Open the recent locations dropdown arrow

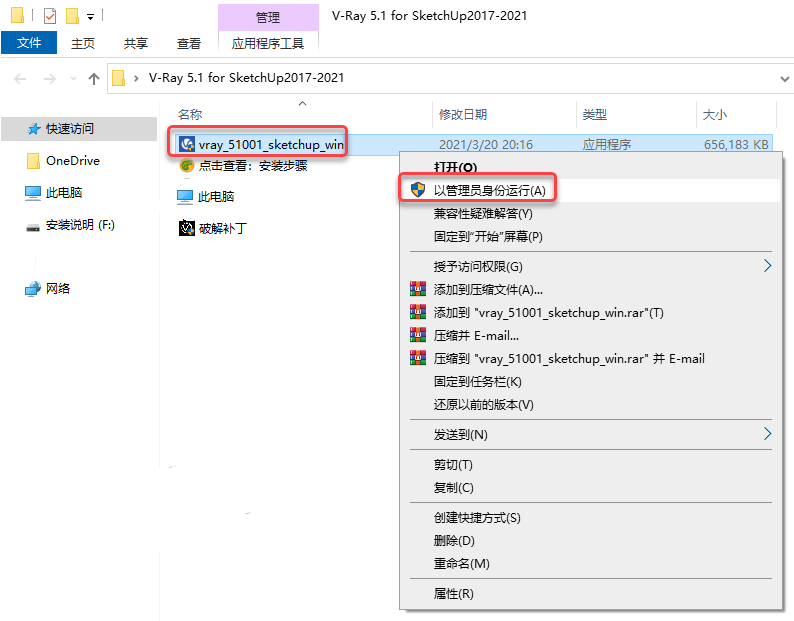tap(73, 79)
